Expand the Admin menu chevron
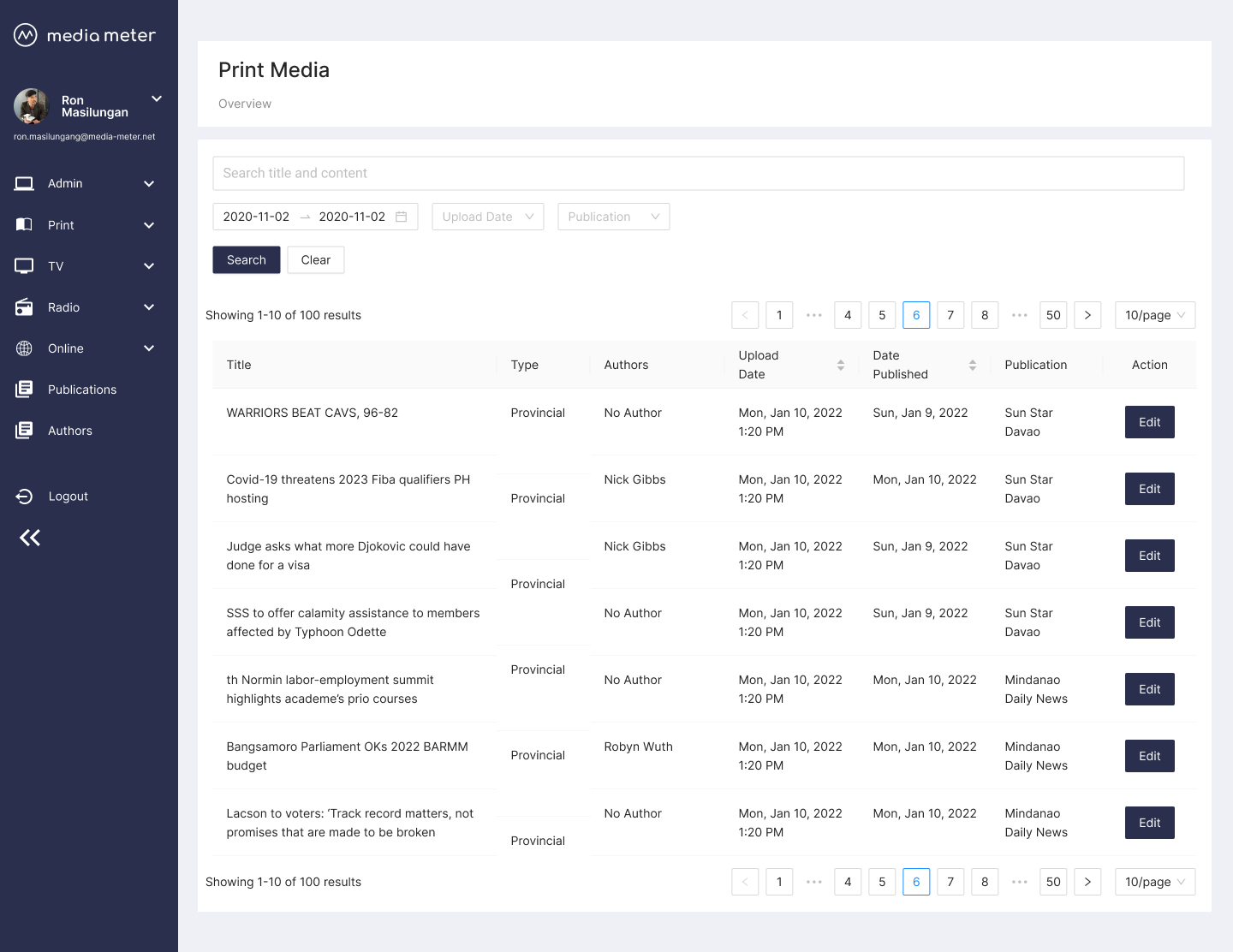The image size is (1233, 952). pos(149,184)
